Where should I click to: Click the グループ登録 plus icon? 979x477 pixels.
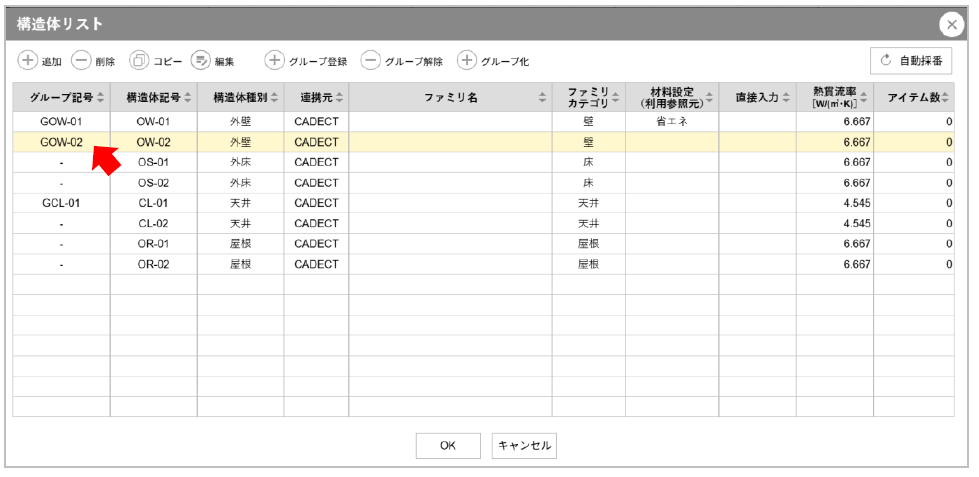[x=274, y=61]
